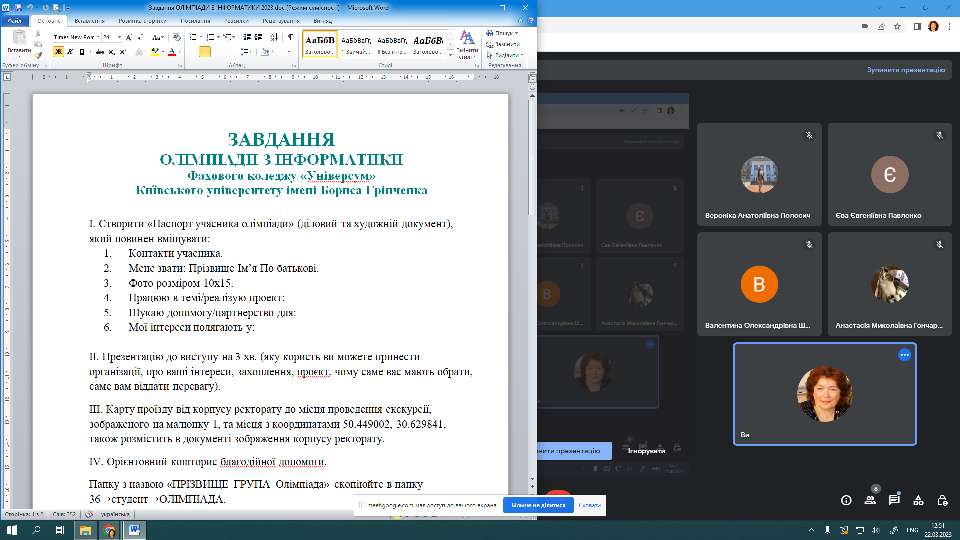Toggle Show paragraph marks pilcrow button
Viewport: 960px width, 540px height.
(x=290, y=37)
